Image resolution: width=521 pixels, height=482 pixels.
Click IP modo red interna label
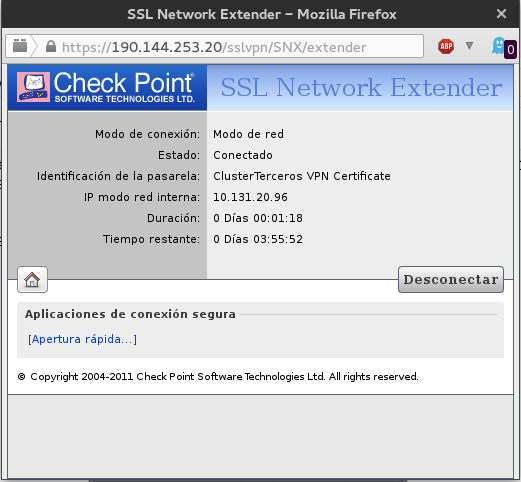point(142,197)
